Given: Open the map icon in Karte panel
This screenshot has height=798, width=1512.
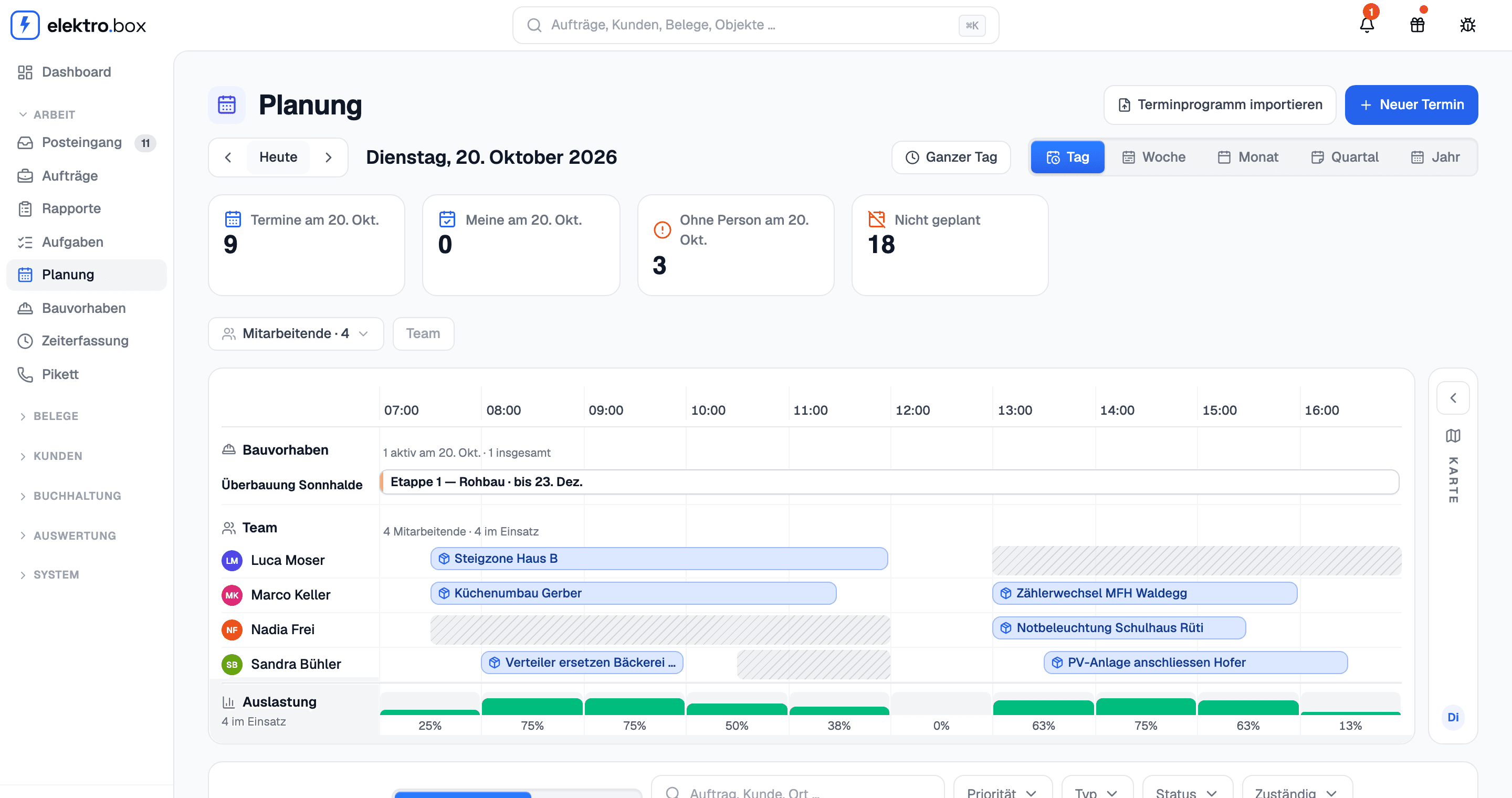Looking at the screenshot, I should (x=1453, y=435).
